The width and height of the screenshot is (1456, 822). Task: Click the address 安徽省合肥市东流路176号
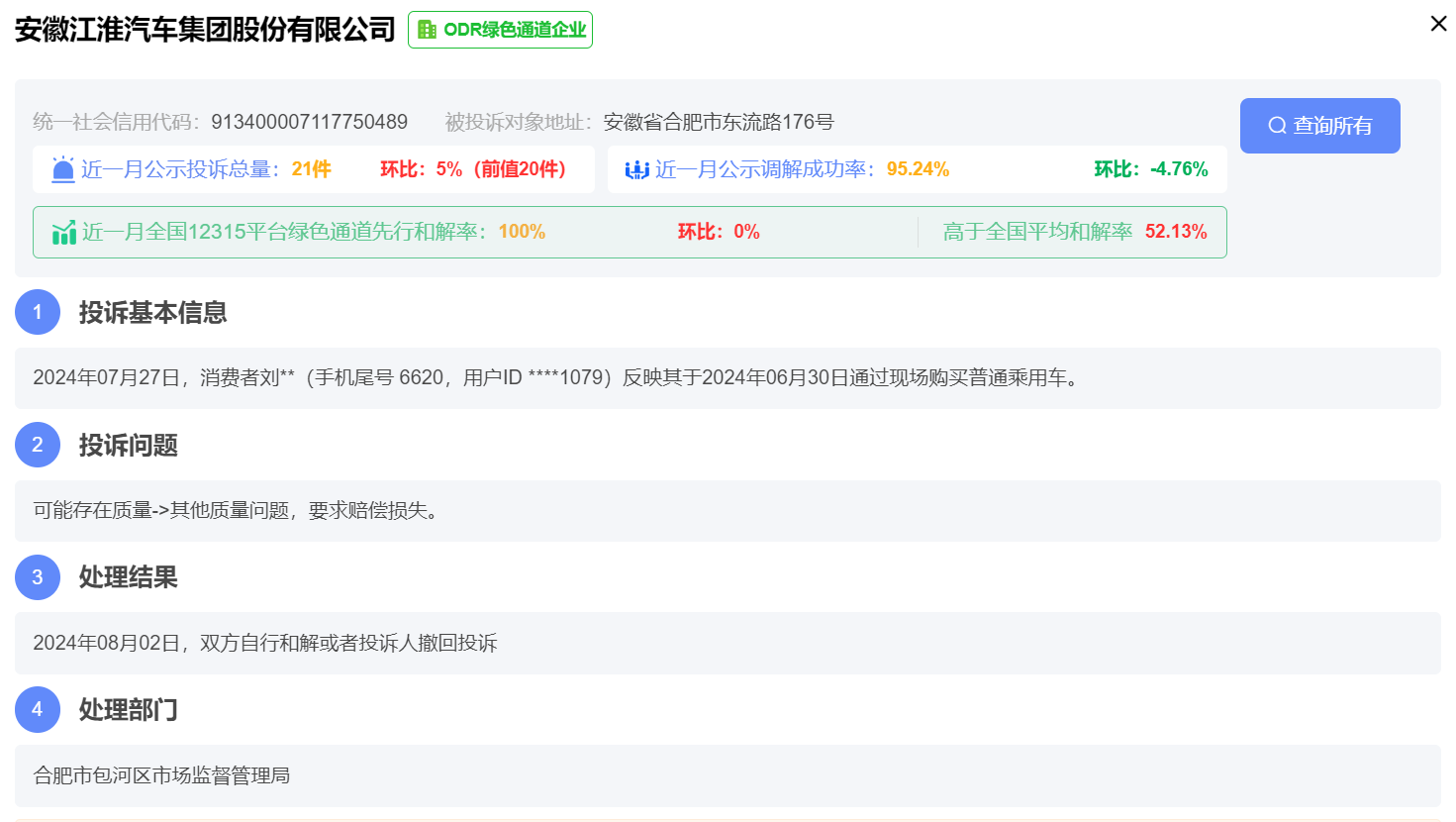pos(720,121)
